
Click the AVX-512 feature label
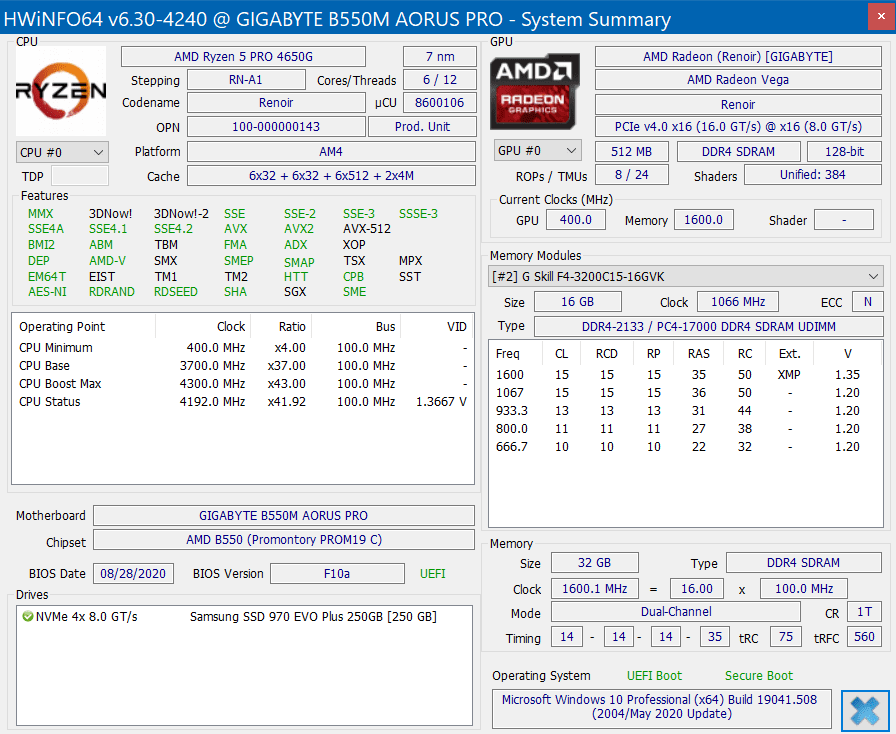click(x=367, y=229)
